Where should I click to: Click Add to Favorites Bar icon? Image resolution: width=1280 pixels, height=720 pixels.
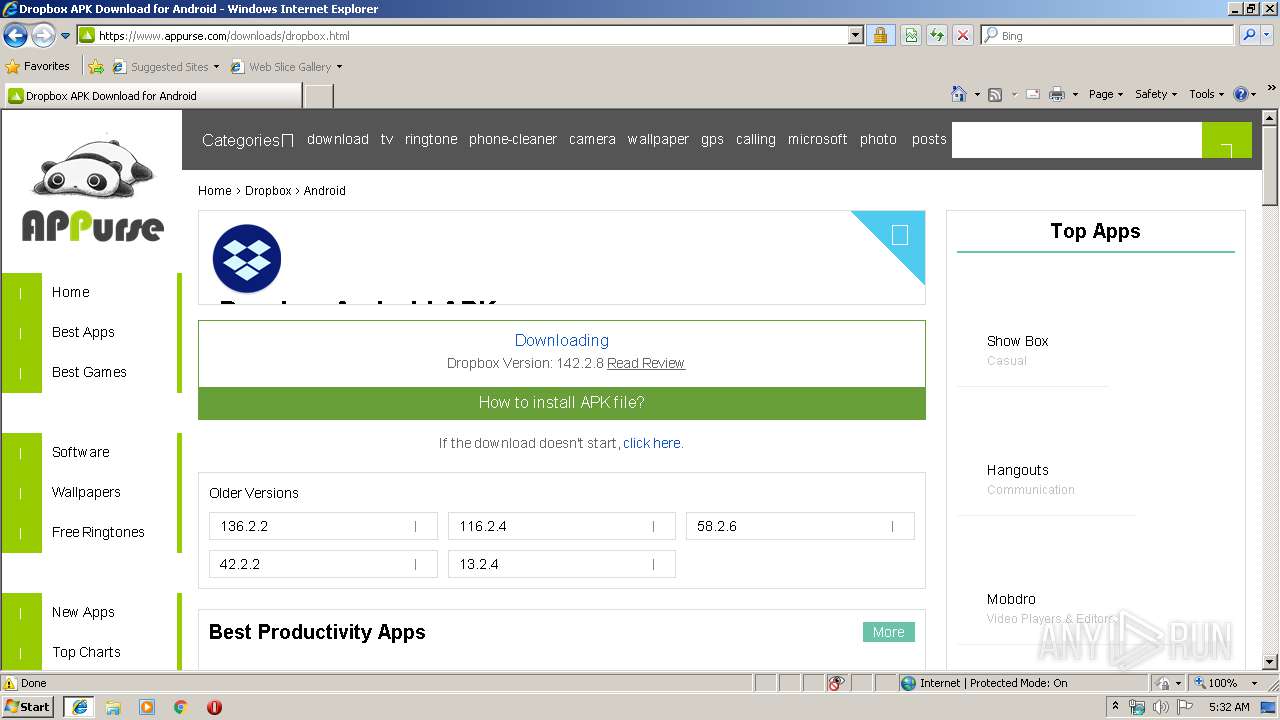(95, 67)
